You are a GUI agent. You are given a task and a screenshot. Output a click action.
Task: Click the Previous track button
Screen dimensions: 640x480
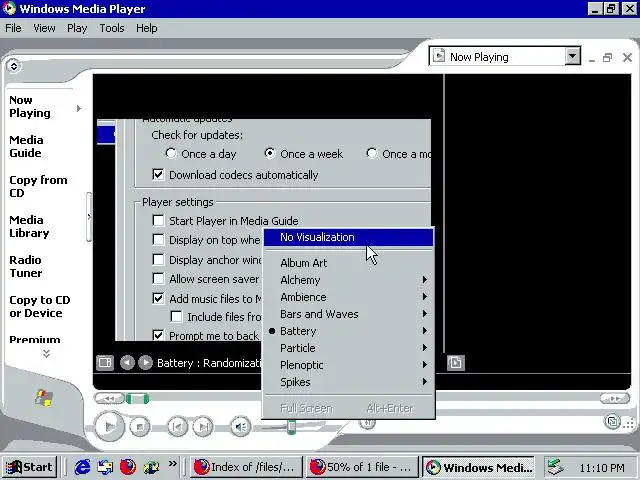coord(177,427)
